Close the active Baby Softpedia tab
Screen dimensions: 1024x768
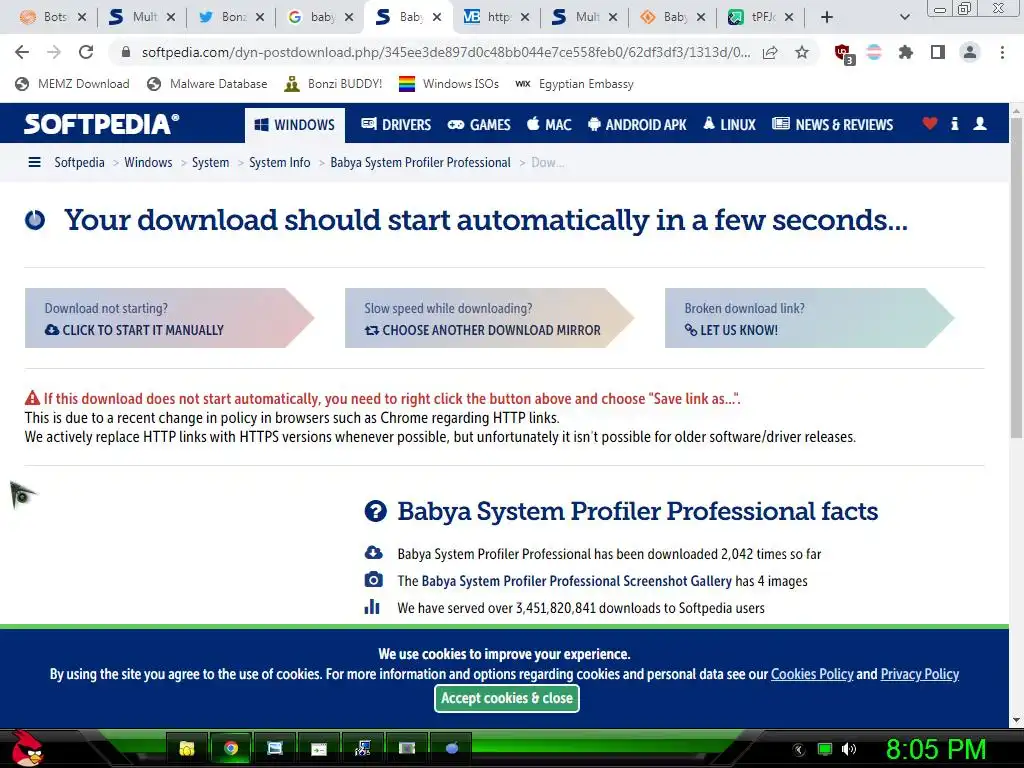437,18
